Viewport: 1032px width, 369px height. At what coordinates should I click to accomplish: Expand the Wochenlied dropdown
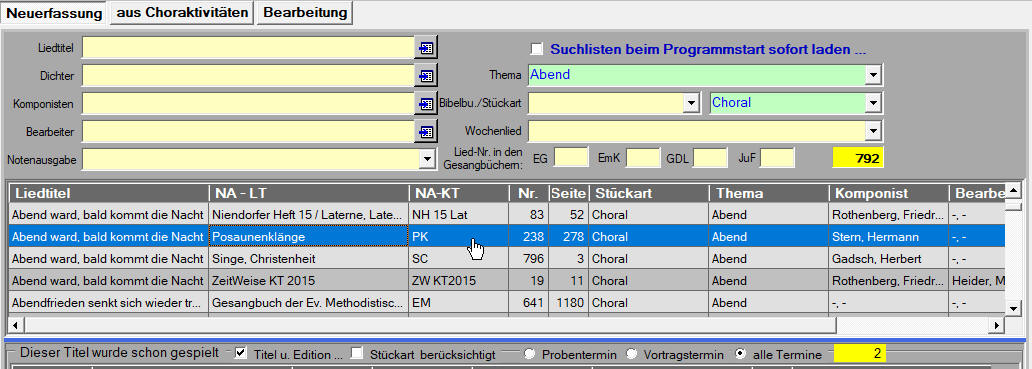pyautogui.click(x=873, y=131)
